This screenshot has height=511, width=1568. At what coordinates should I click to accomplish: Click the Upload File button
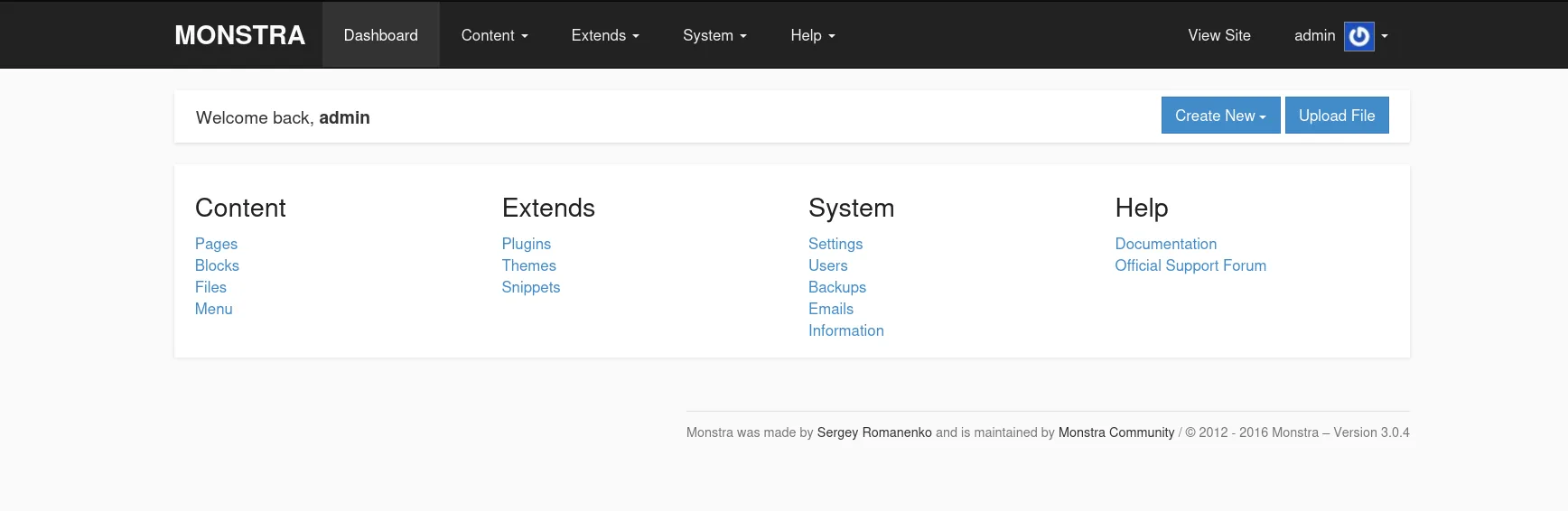[x=1337, y=116]
